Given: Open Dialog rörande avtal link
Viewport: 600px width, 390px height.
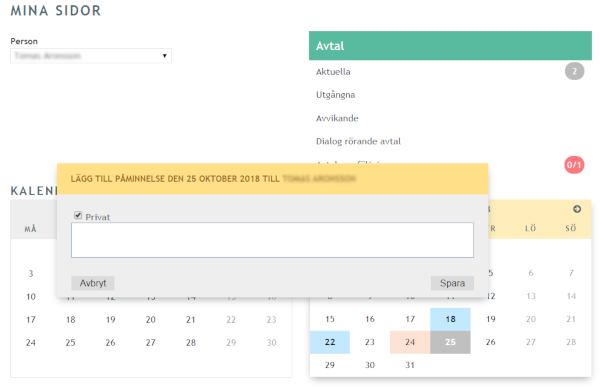Looking at the screenshot, I should (358, 141).
